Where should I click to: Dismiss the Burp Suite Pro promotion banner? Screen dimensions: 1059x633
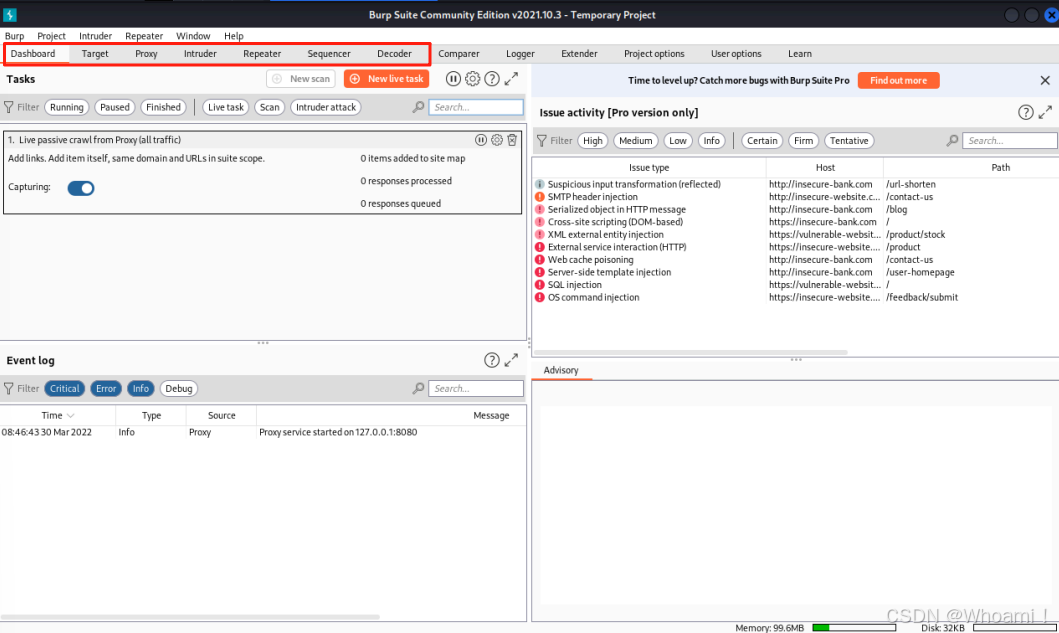[x=1045, y=80]
